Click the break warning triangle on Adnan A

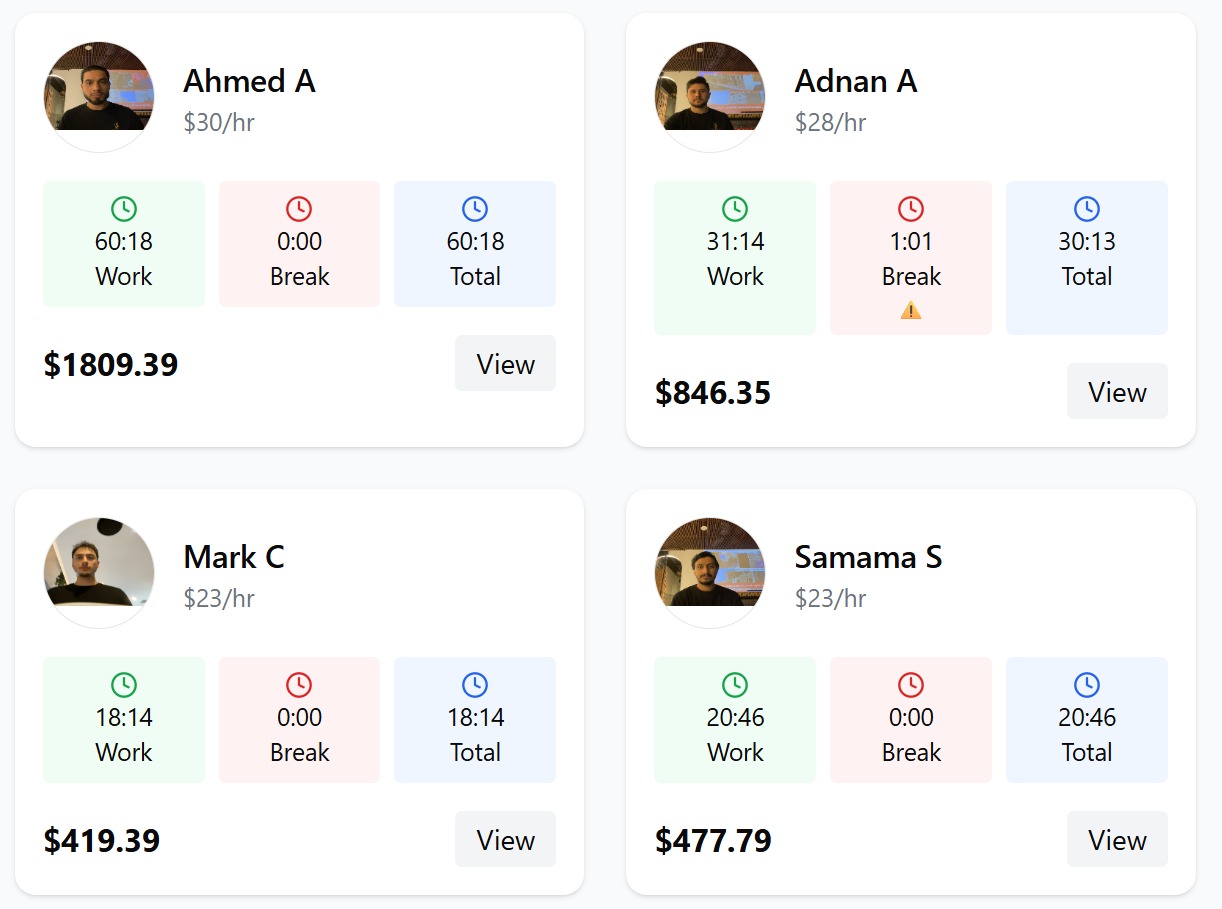click(x=911, y=311)
